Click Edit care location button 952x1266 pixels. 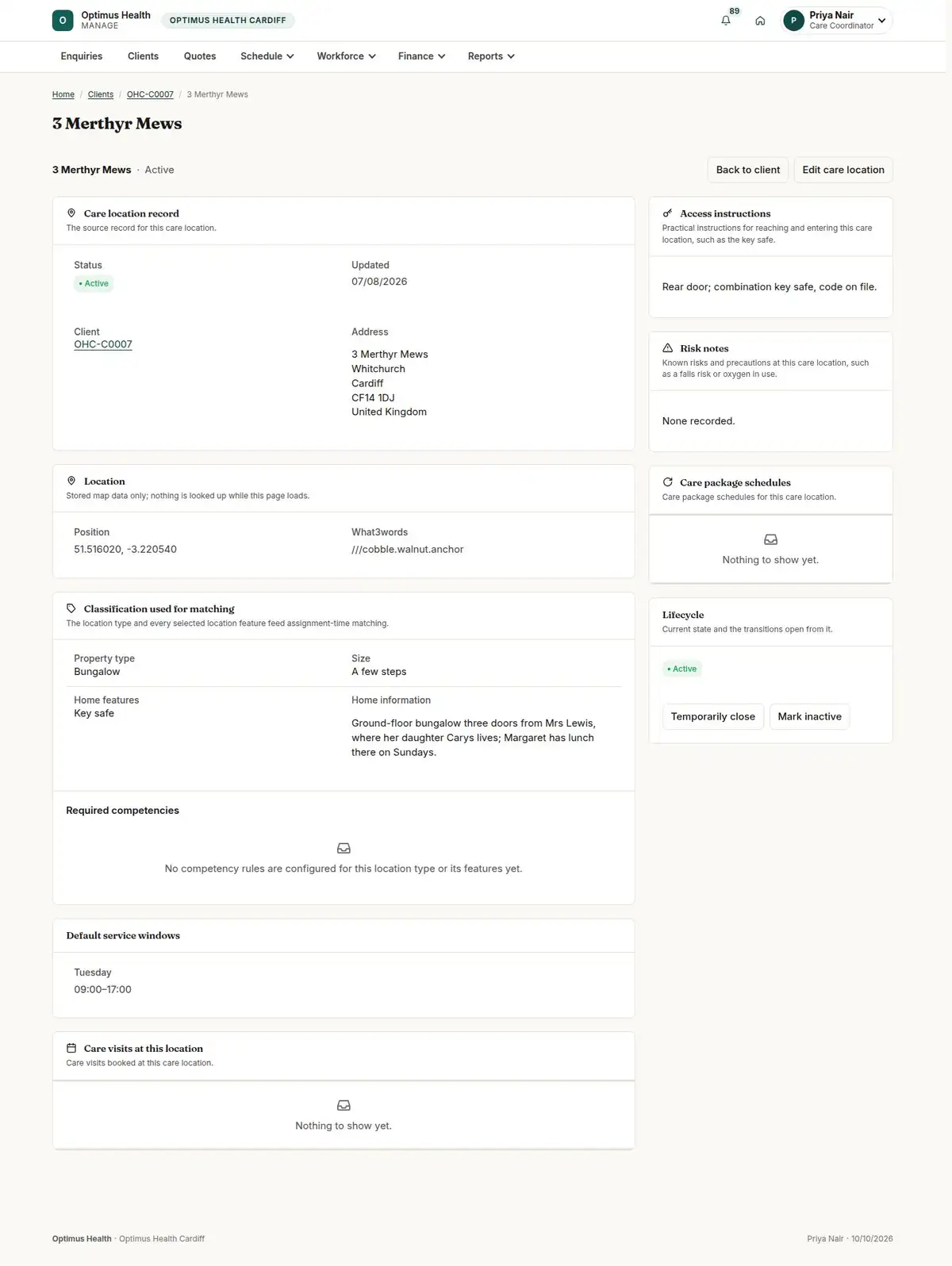[x=843, y=170]
